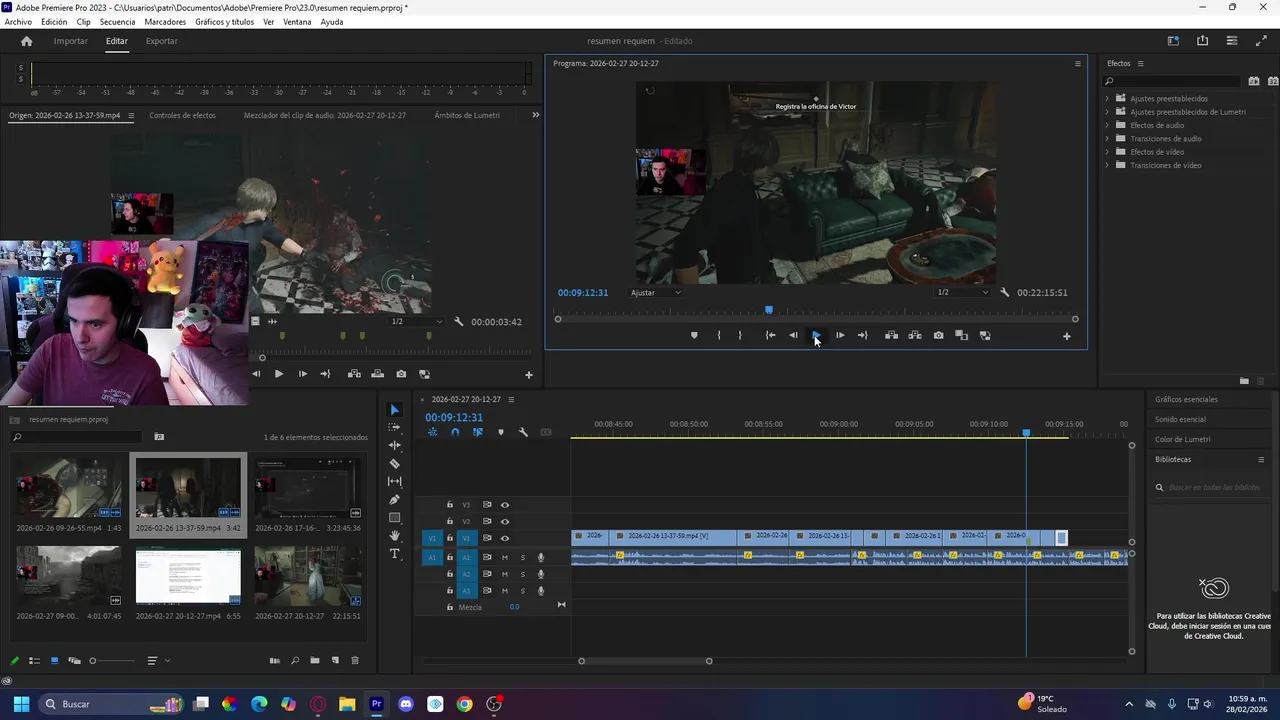Expand the Efectos de vídeo folder
Screen dimensions: 1280x720
click(1107, 152)
